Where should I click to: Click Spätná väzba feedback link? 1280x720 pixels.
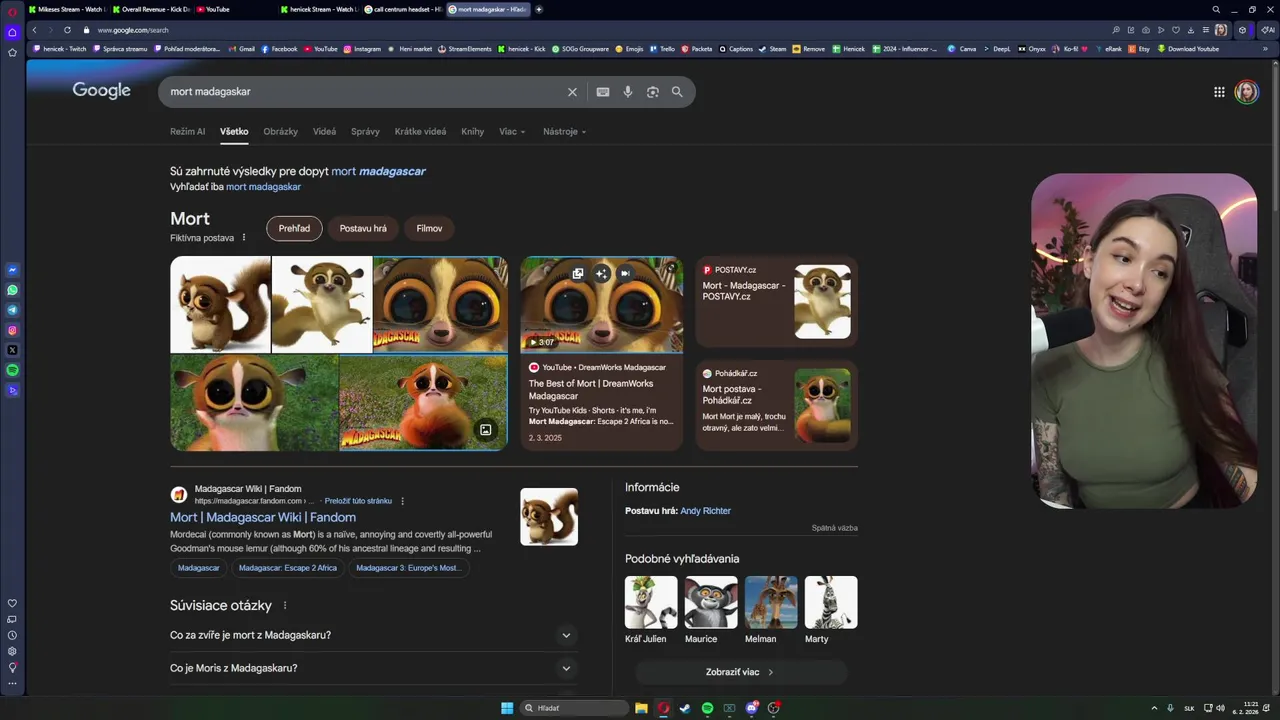(x=834, y=528)
